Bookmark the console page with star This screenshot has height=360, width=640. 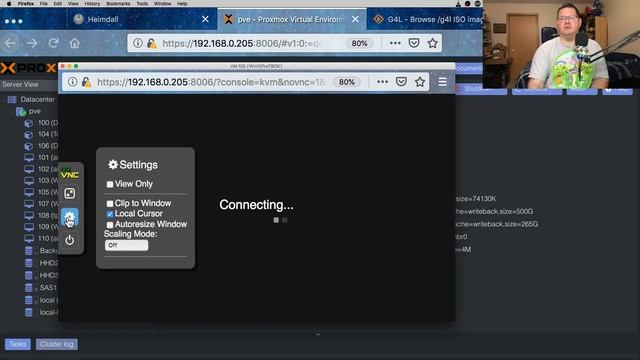tap(420, 82)
